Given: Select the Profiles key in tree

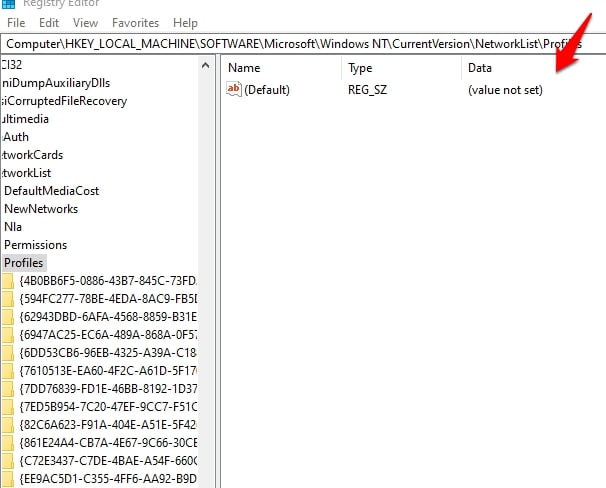Looking at the screenshot, I should (x=24, y=263).
